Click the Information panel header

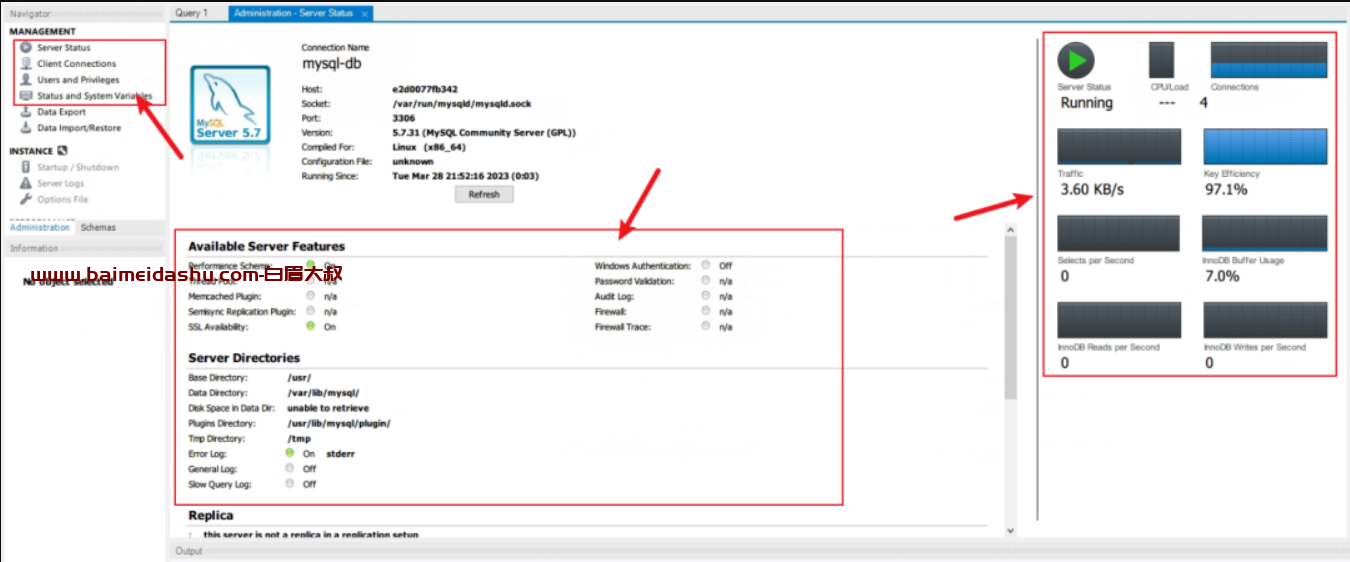(84, 248)
